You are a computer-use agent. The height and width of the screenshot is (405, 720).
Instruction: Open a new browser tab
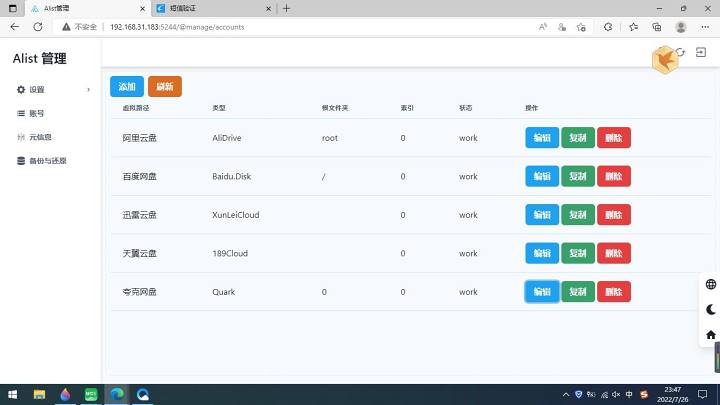286,8
